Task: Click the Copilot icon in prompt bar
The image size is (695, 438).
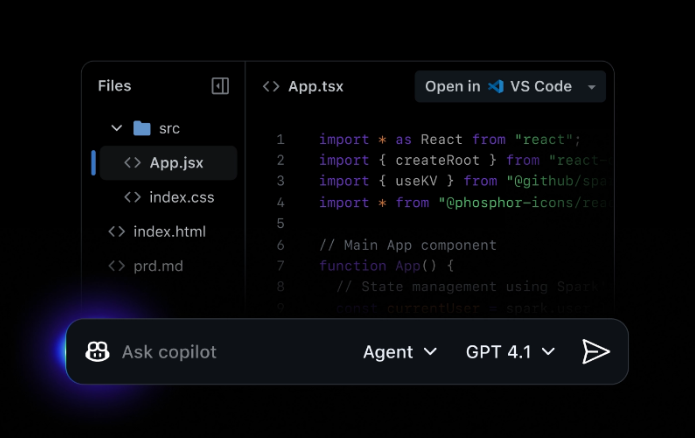Action: coord(98,352)
